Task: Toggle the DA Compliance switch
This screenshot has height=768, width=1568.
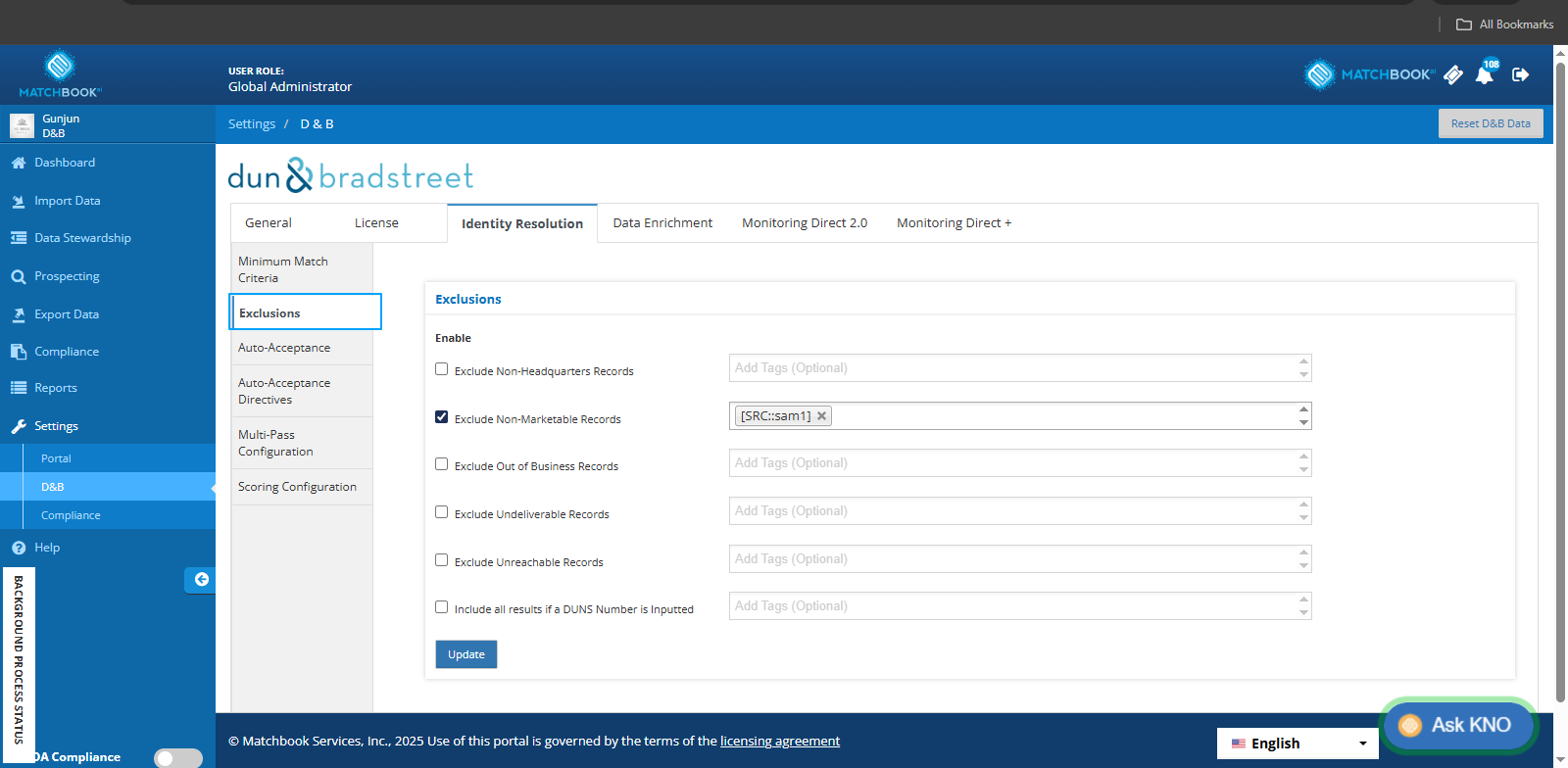Action: 178,758
